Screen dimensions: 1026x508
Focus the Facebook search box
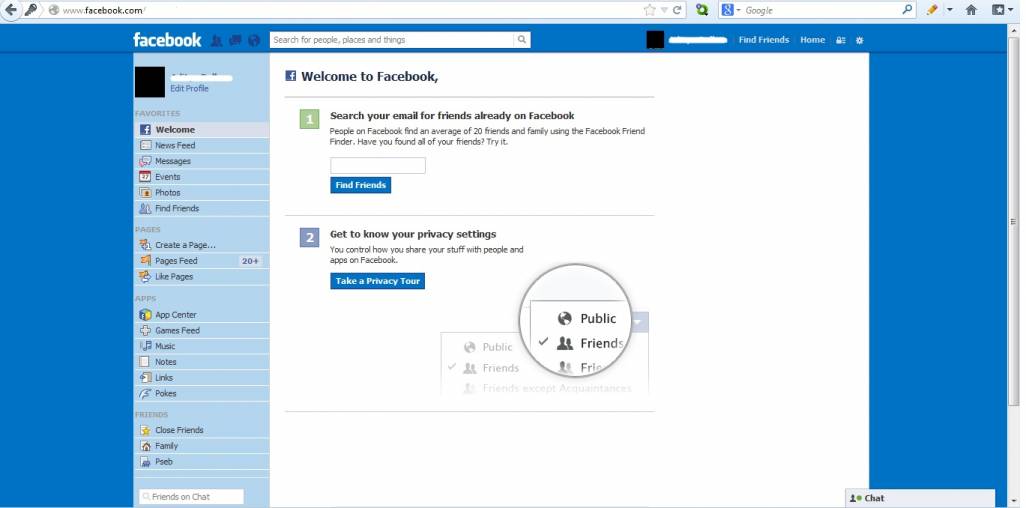coord(391,40)
